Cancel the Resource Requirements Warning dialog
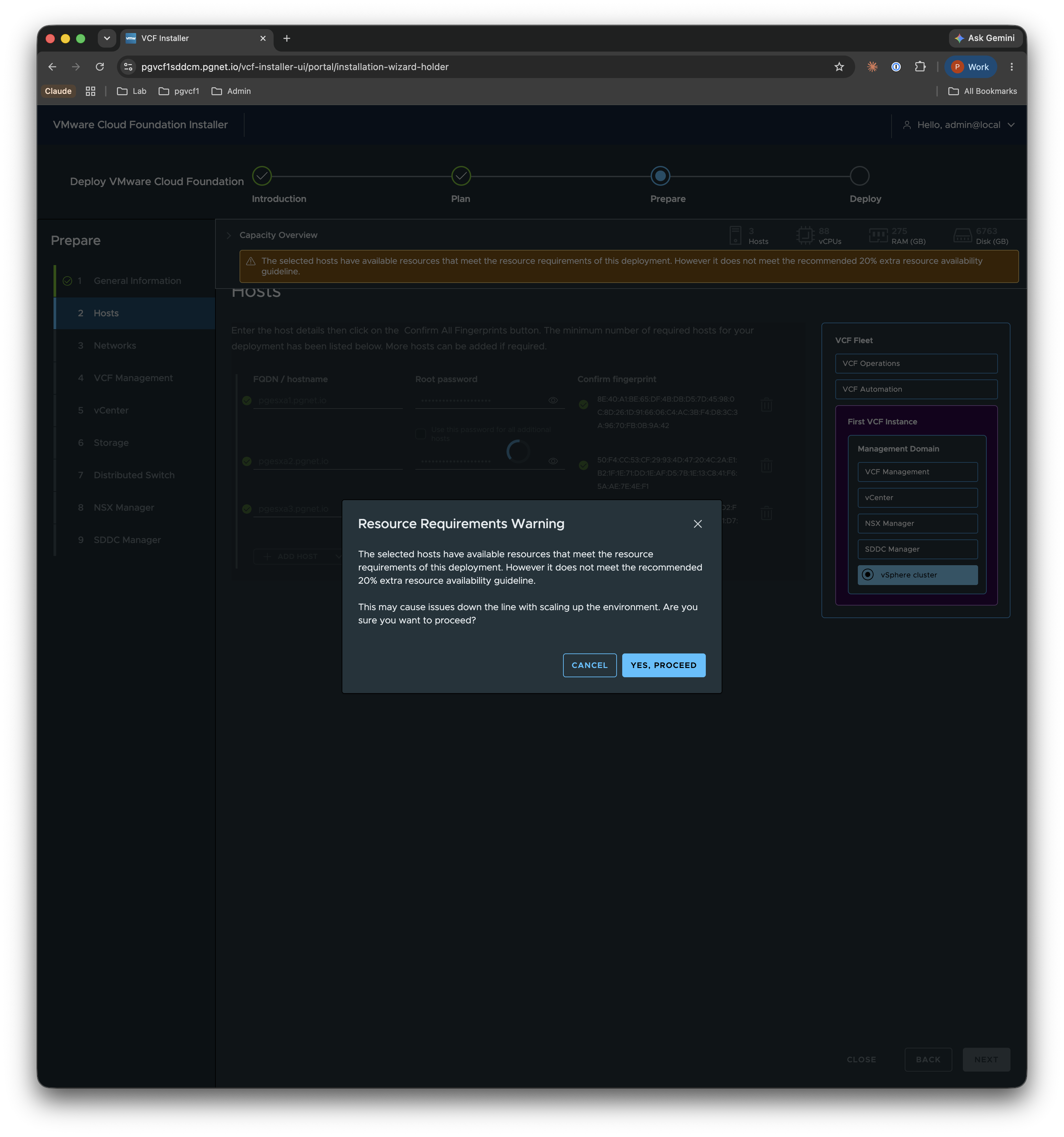Screen dimensions: 1064x1137 (589, 665)
